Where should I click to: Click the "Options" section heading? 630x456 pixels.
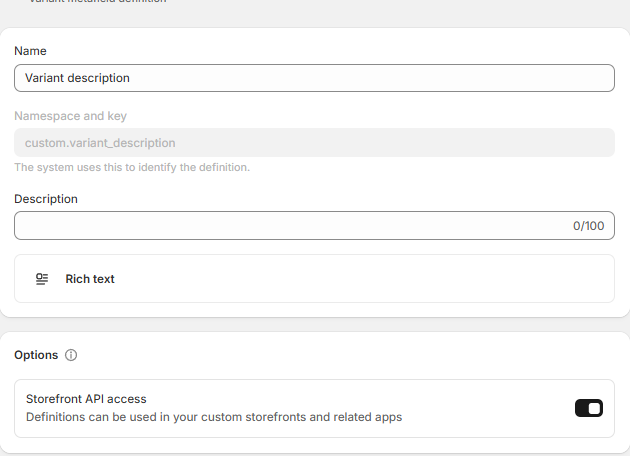pos(36,355)
